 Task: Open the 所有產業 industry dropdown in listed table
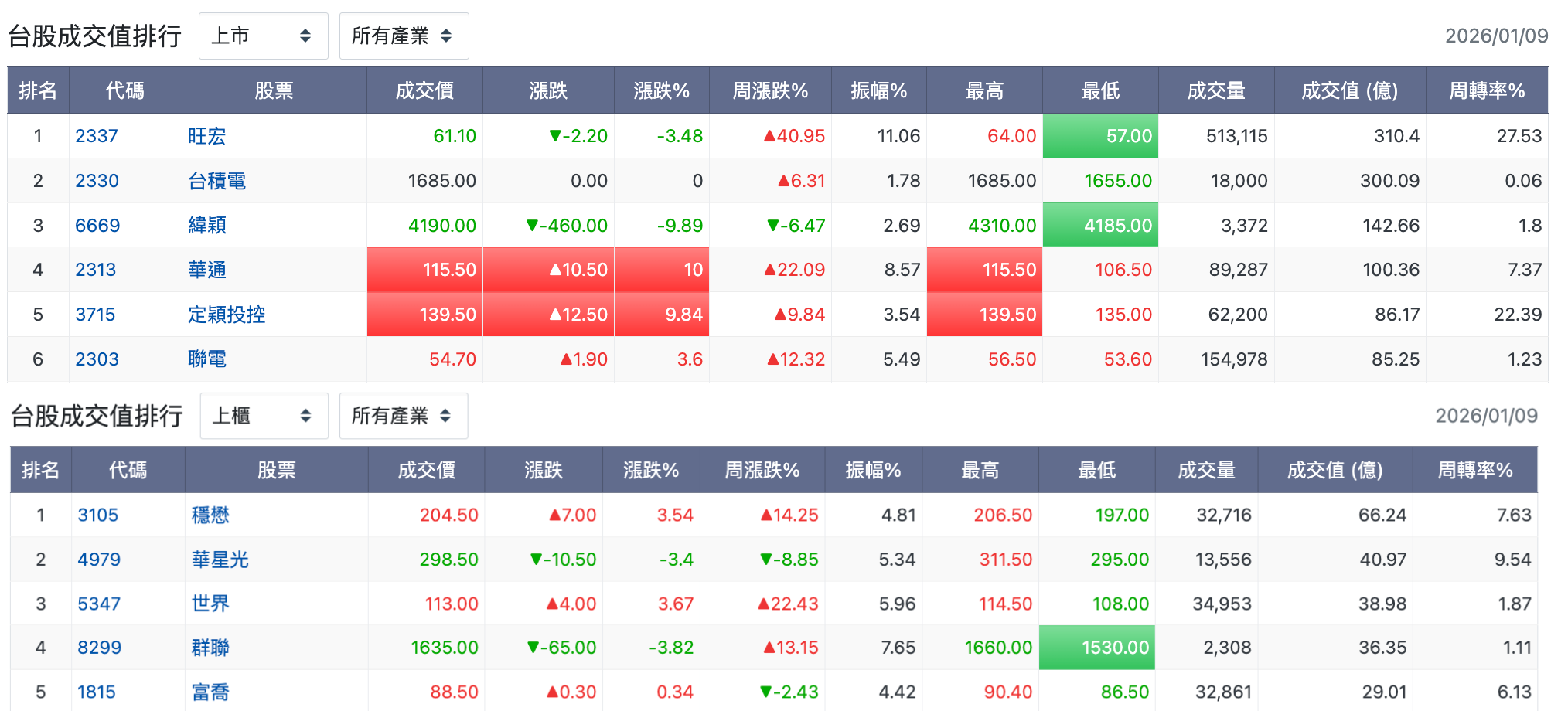[404, 36]
